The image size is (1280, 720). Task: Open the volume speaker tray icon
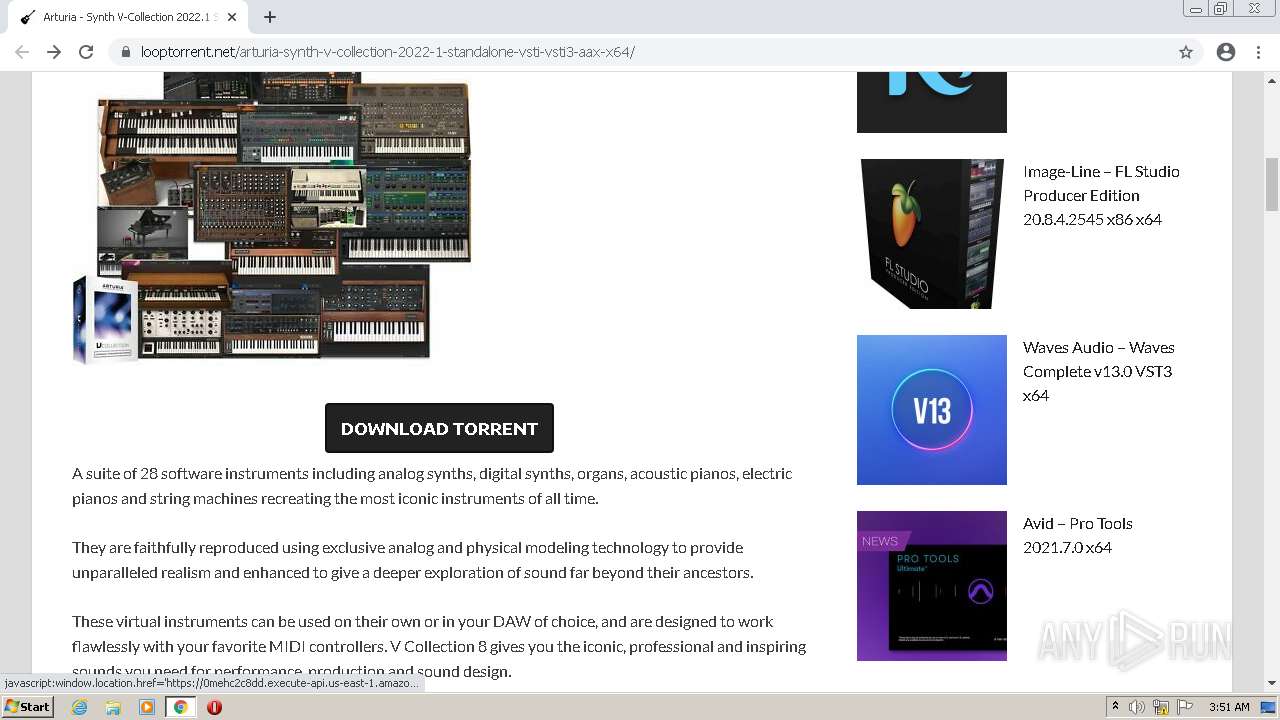1137,707
